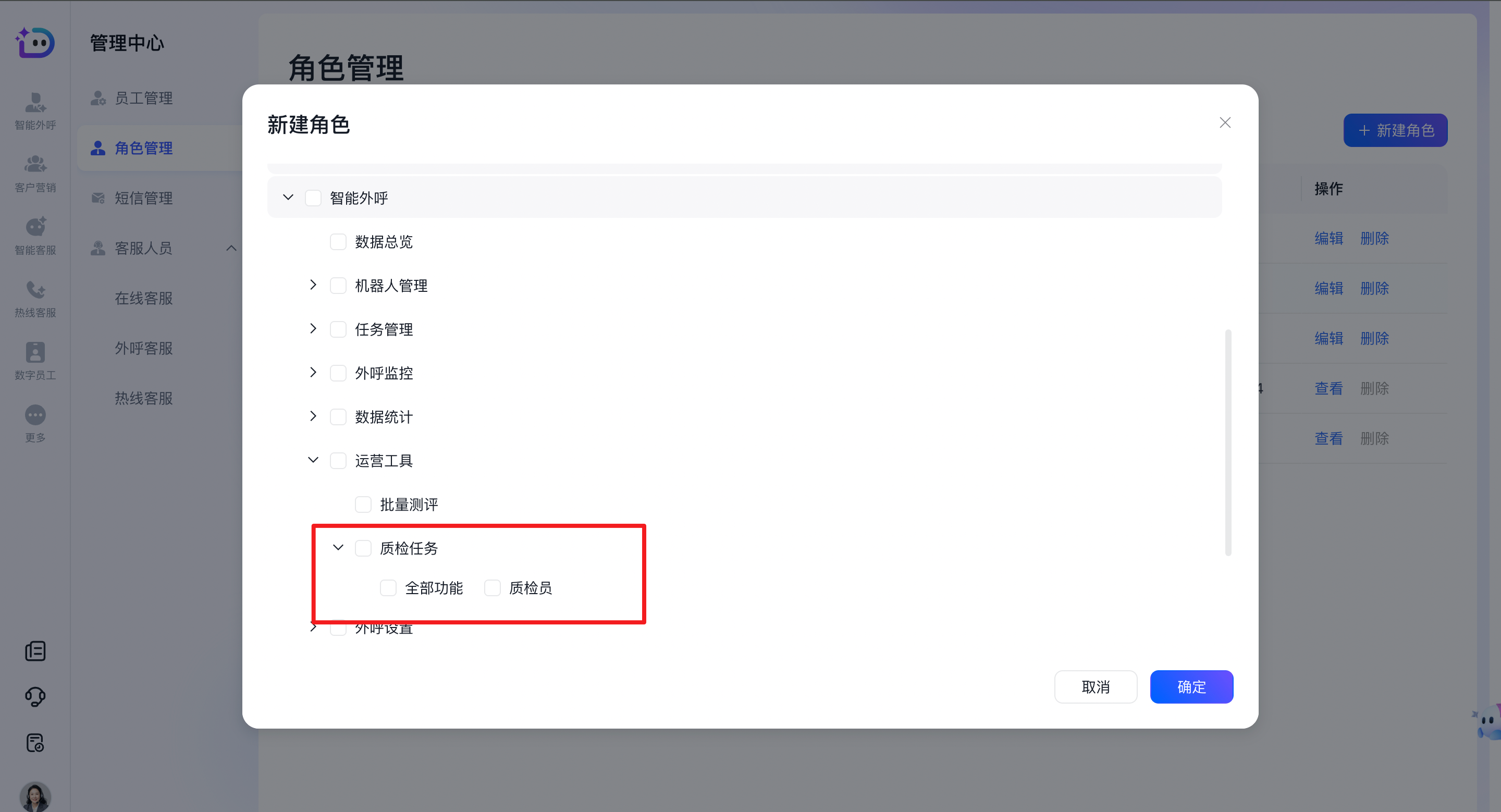Screen dimensions: 1501x812
Task: Check the 数据总览 checkbox
Action: click(x=338, y=242)
